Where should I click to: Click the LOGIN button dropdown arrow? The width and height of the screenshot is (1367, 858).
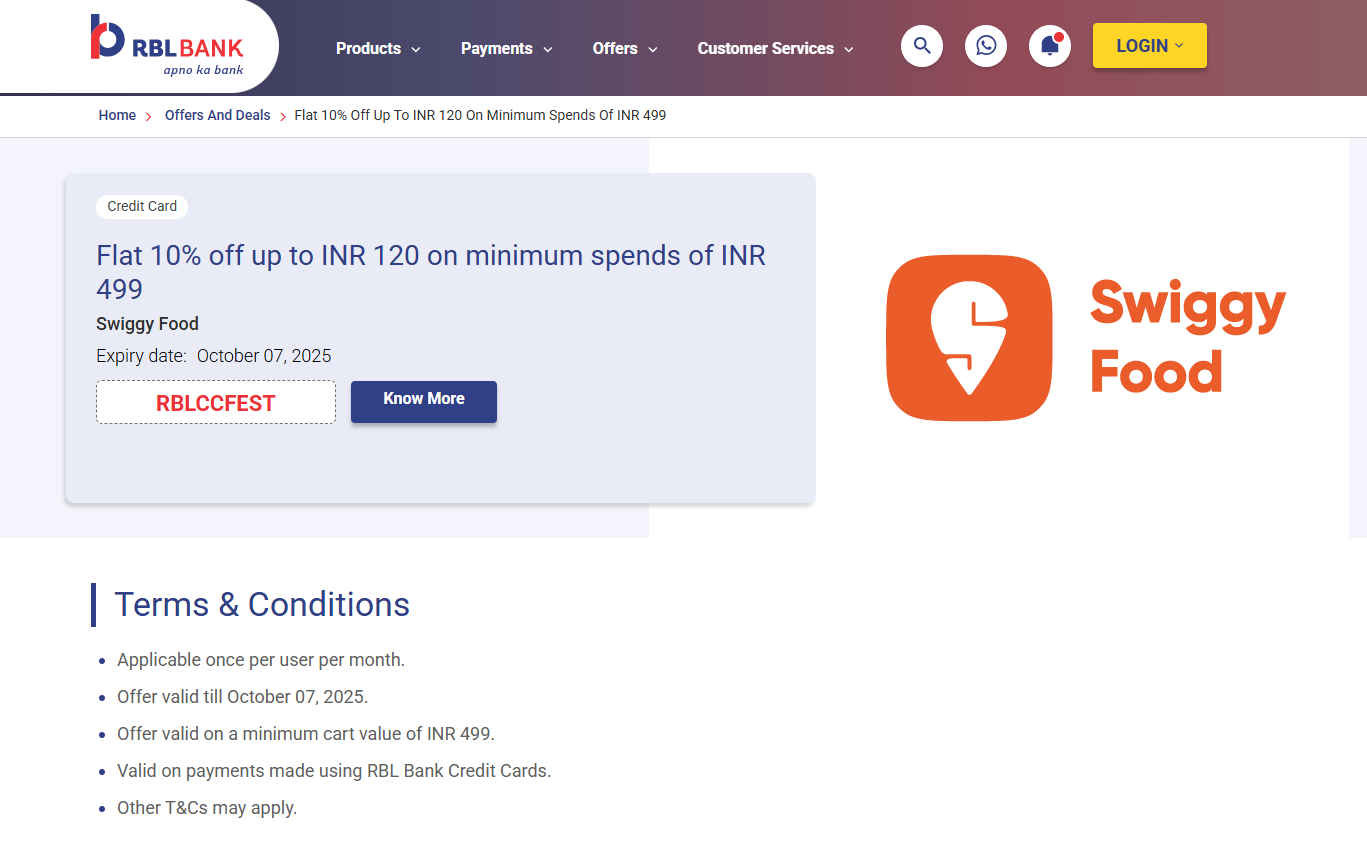pos(1179,46)
